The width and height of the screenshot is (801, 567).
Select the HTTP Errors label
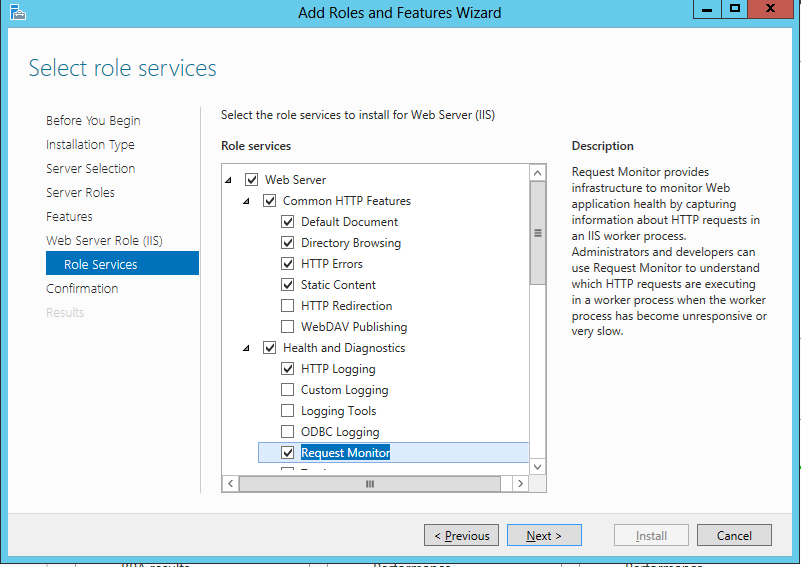332,264
